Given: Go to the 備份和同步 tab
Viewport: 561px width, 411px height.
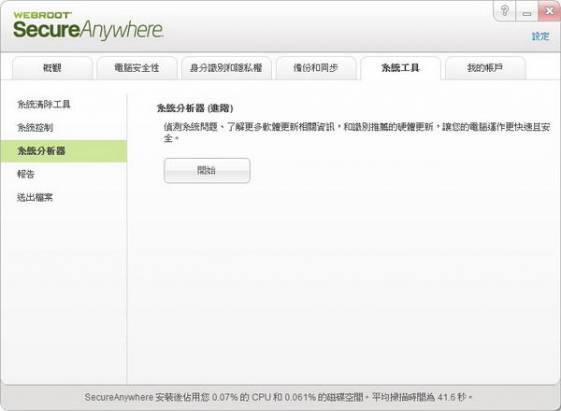Looking at the screenshot, I should 316,68.
